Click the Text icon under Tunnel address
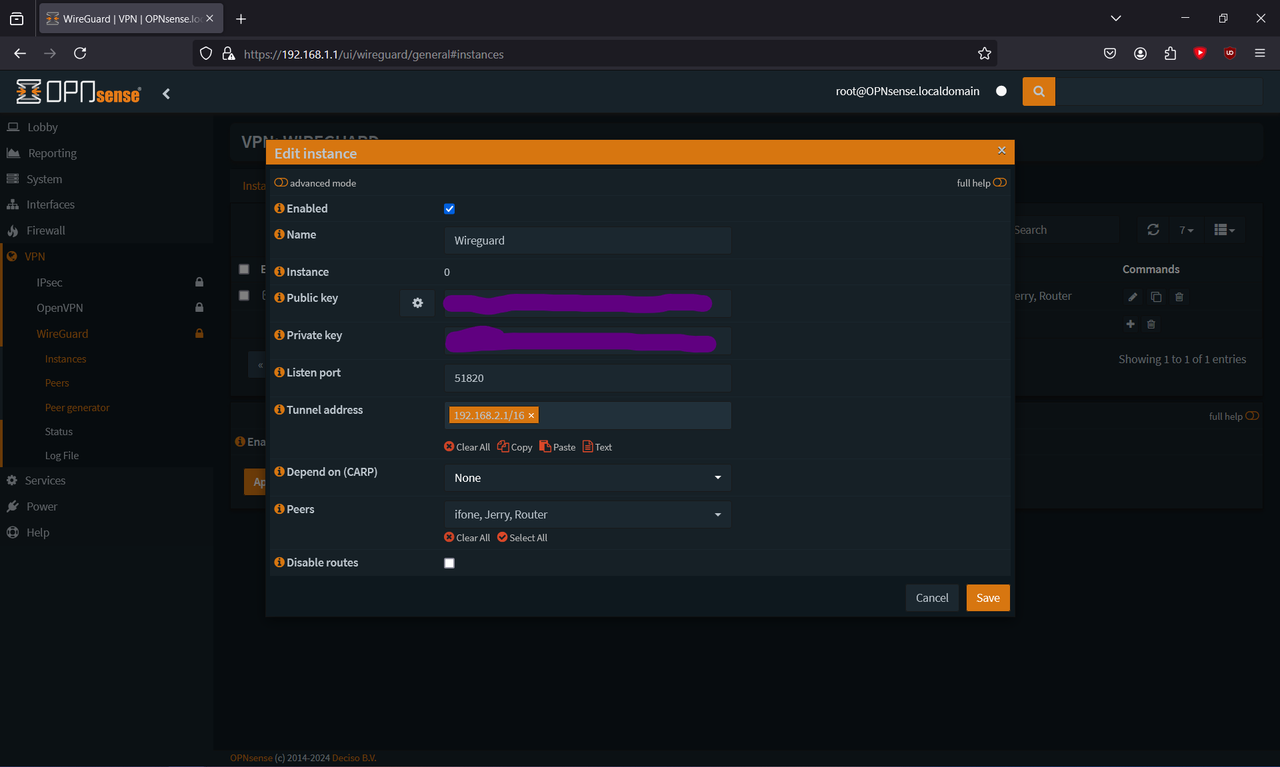 [x=596, y=447]
